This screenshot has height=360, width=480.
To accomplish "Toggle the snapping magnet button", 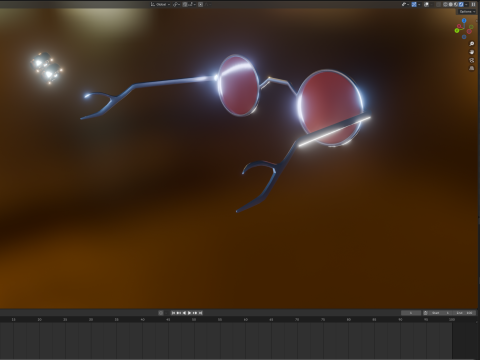I will coord(184,4).
